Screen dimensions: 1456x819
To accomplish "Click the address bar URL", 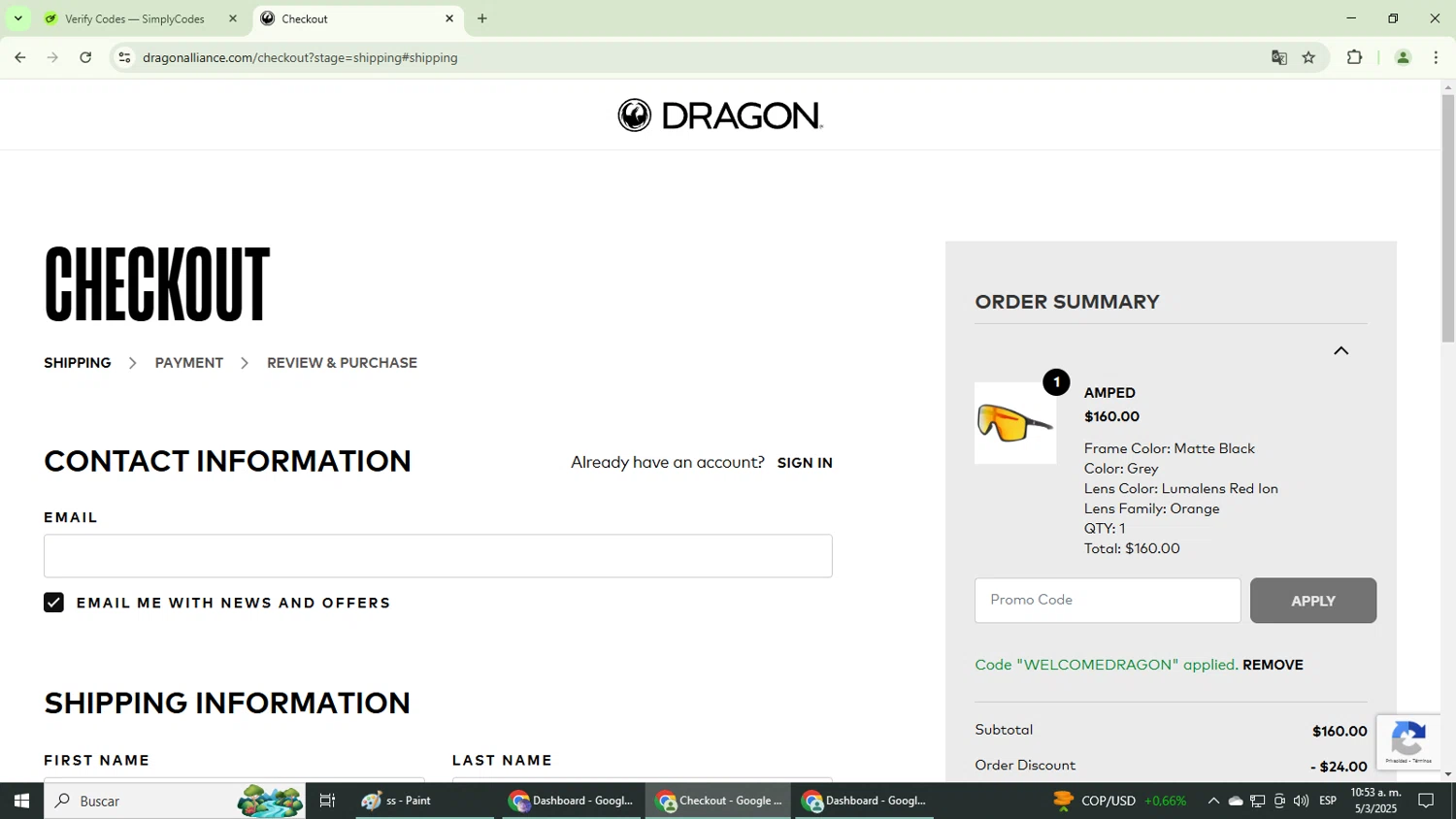I will pyautogui.click(x=300, y=57).
